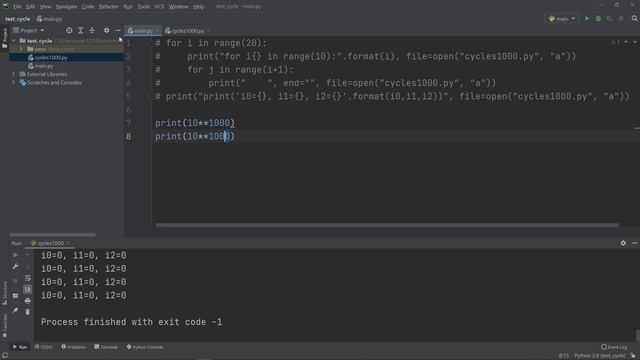Screen dimensions: 640x360
Task: Expand all items in Project panel
Action: click(80, 31)
